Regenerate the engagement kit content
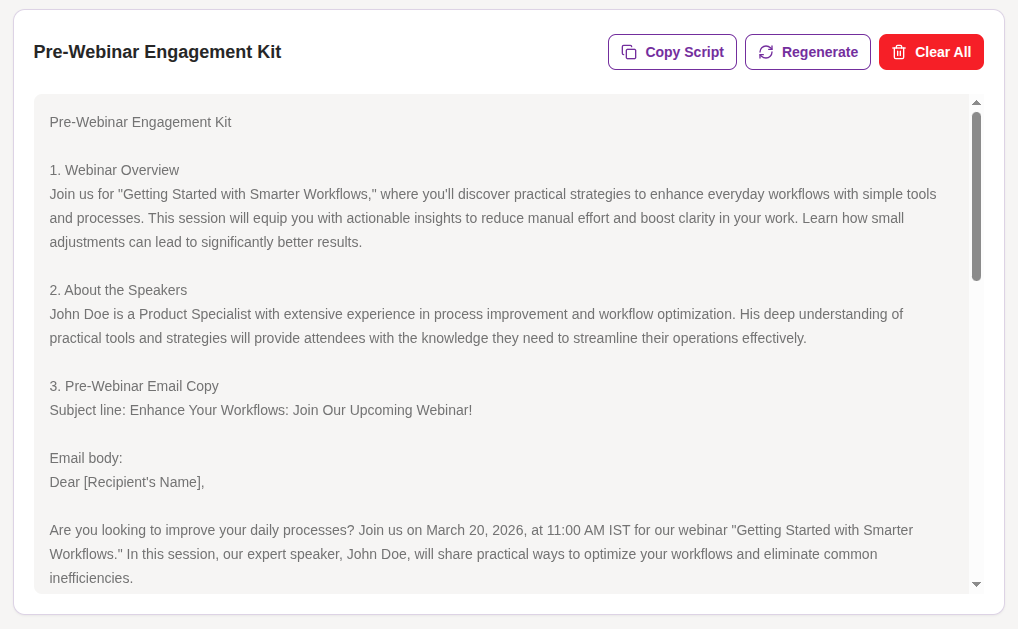This screenshot has width=1018, height=629. pyautogui.click(x=807, y=51)
